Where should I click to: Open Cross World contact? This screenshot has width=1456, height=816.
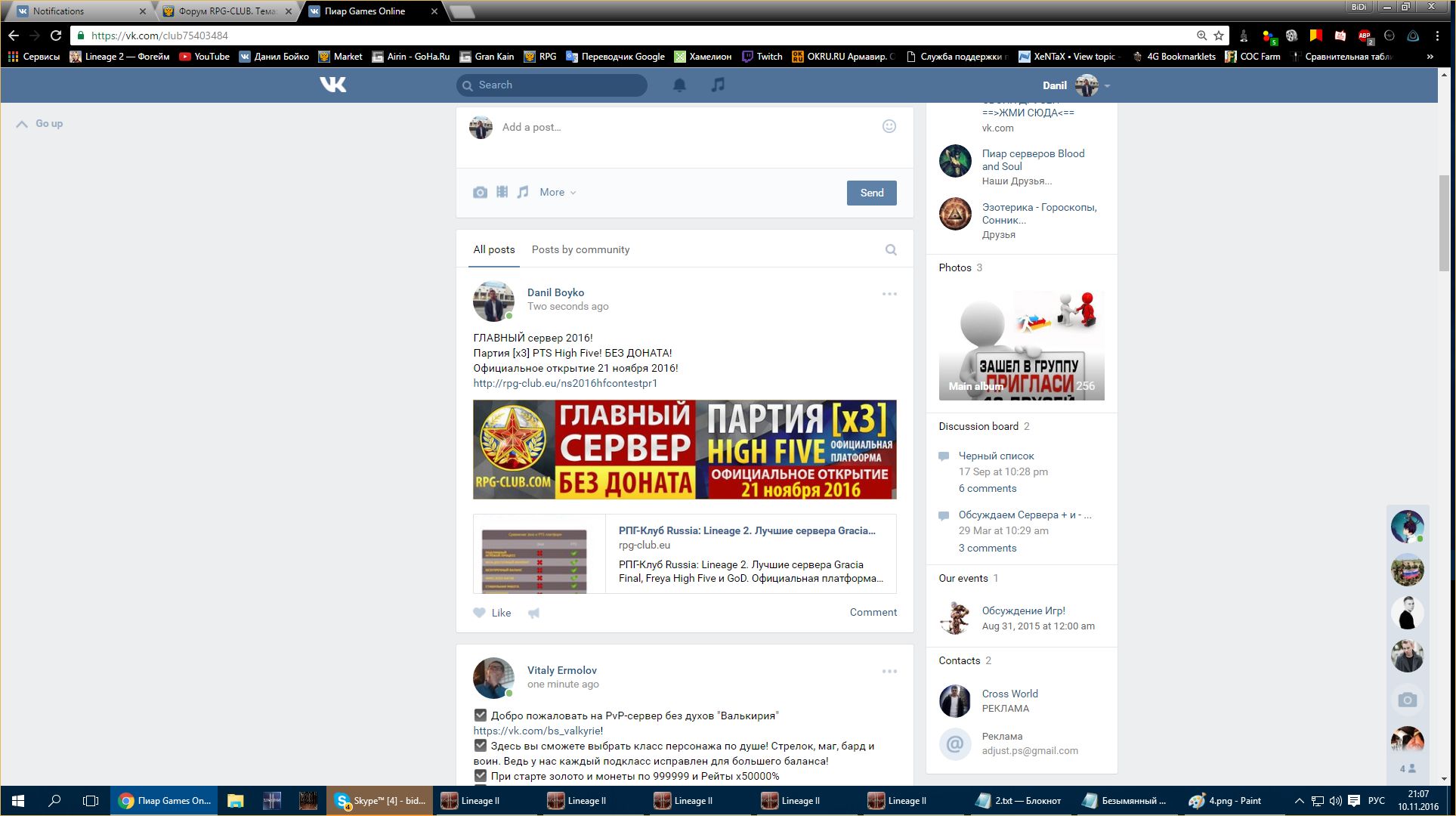1009,694
